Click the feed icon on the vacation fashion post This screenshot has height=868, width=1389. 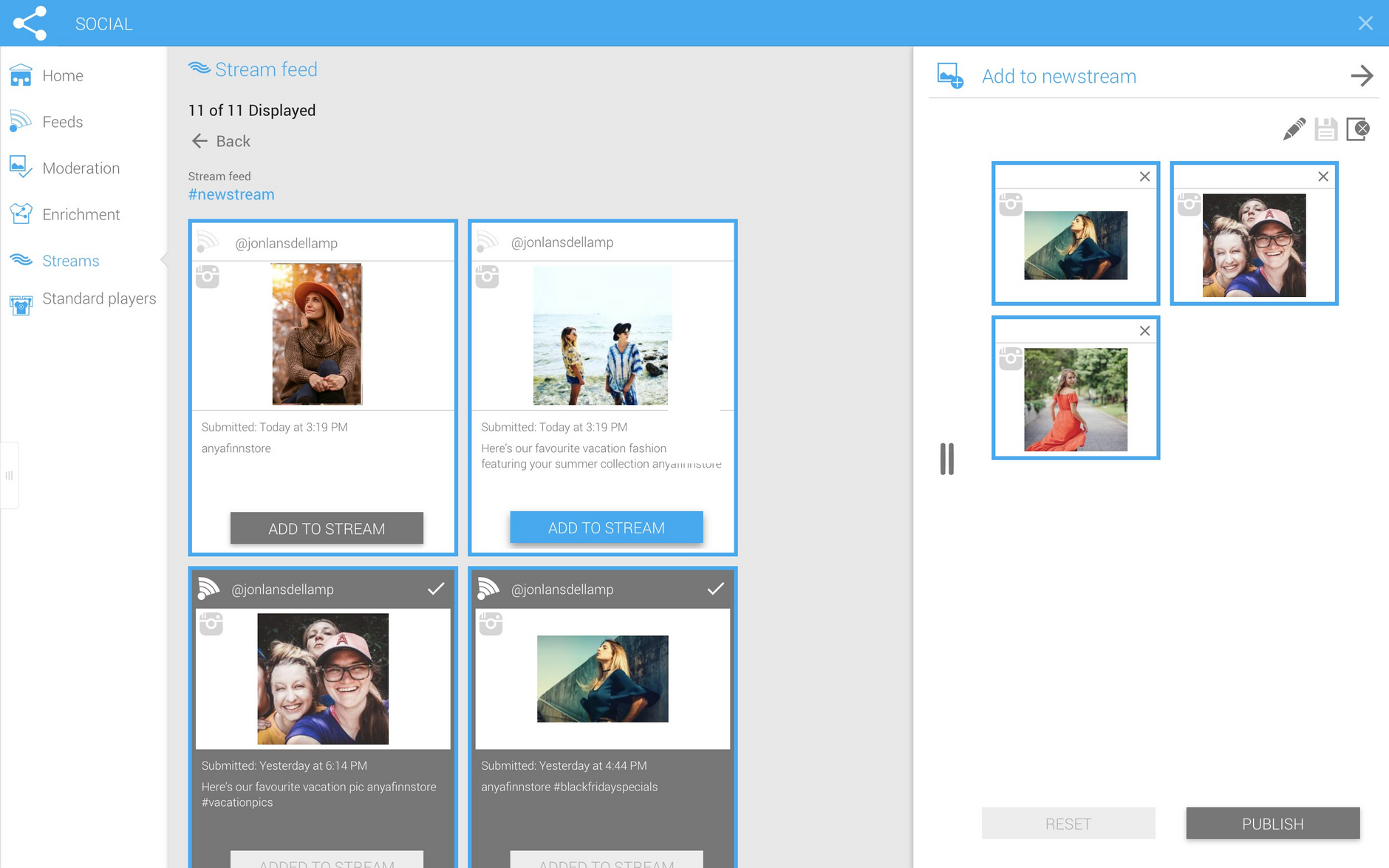click(x=488, y=242)
